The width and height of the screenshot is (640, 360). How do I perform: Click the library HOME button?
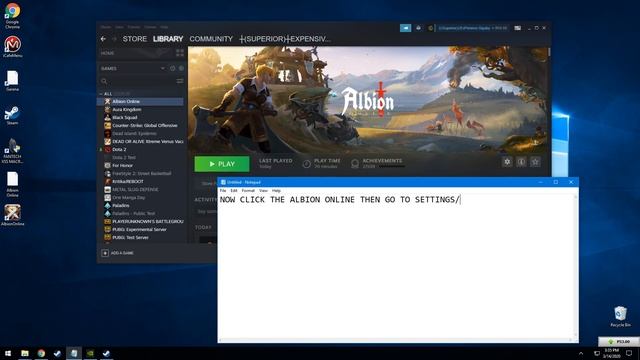point(108,53)
